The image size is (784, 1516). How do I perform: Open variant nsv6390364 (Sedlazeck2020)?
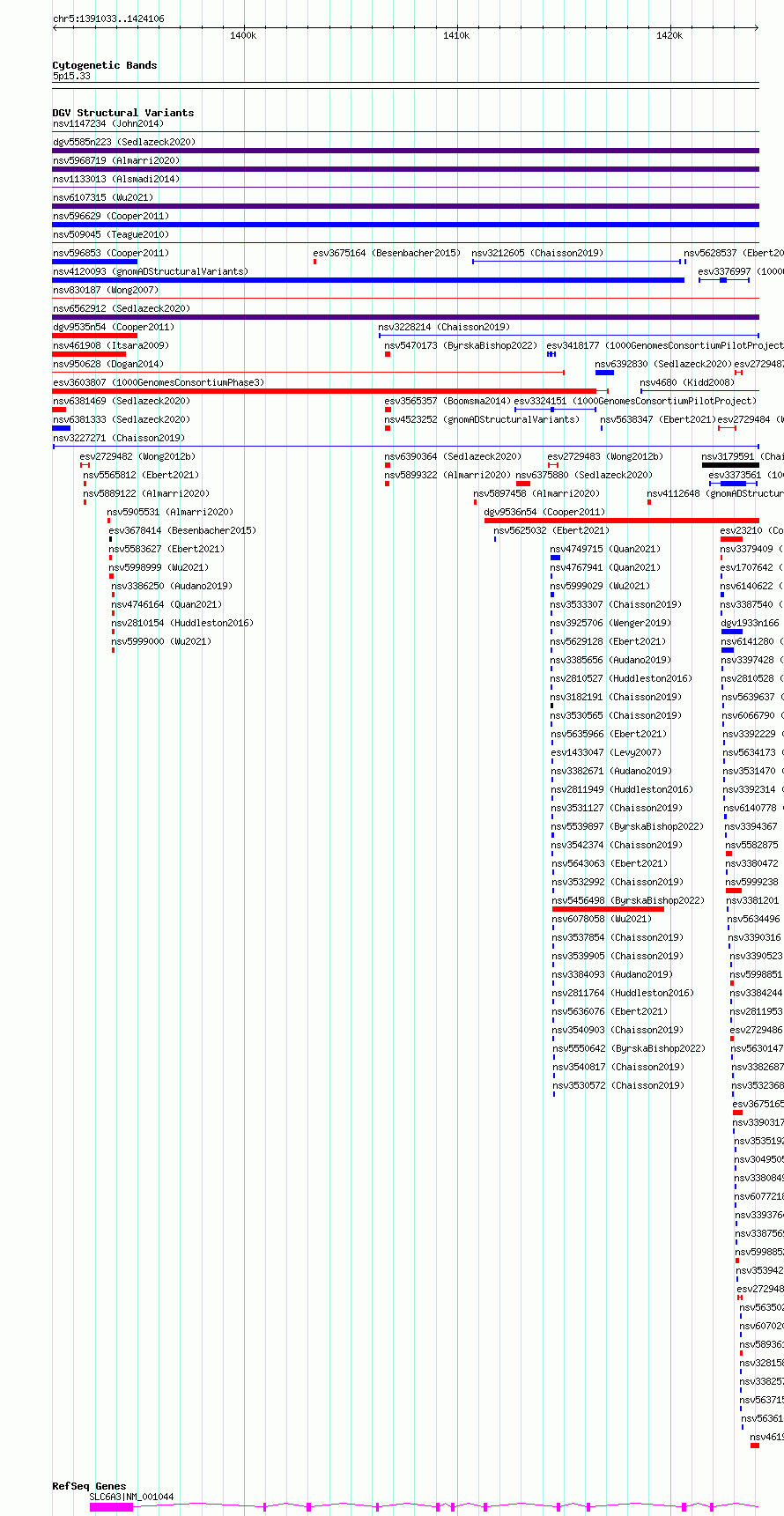pyautogui.click(x=453, y=457)
